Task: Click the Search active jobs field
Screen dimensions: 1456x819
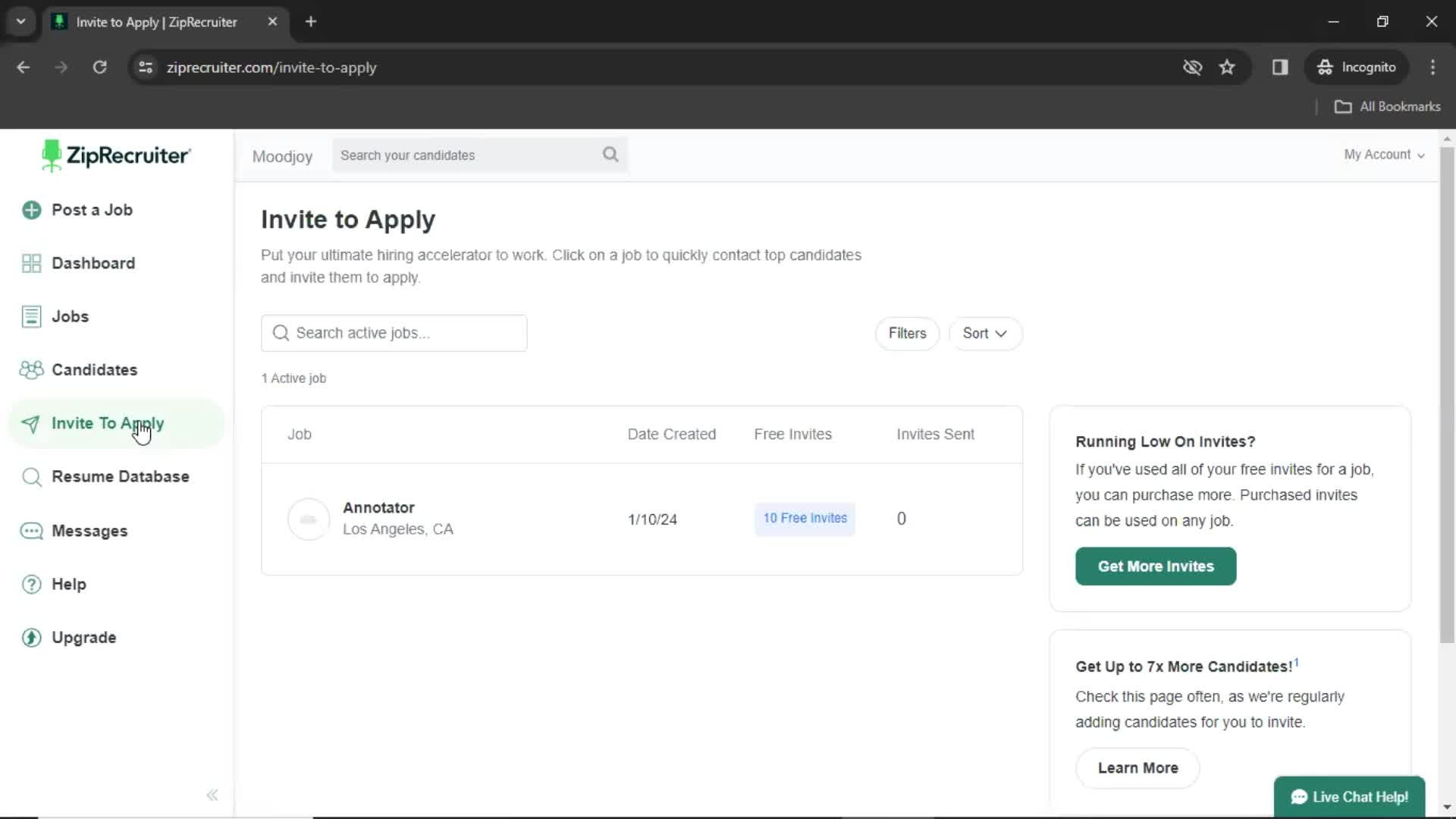Action: (x=394, y=332)
